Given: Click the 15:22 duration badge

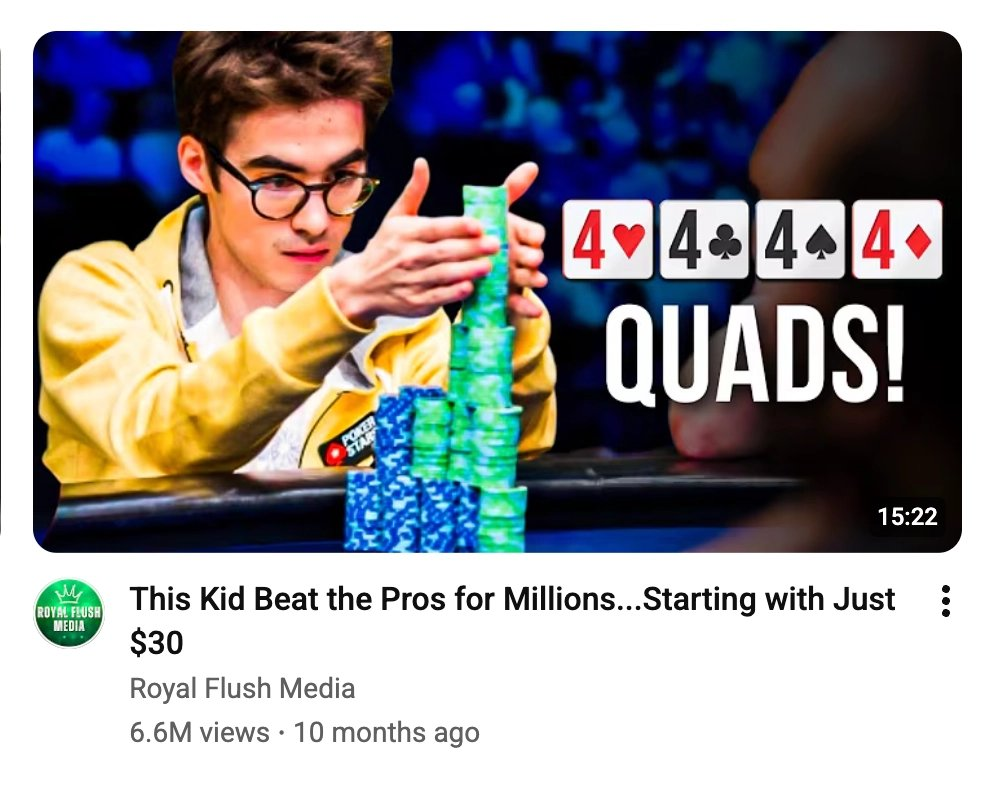Looking at the screenshot, I should click(907, 516).
